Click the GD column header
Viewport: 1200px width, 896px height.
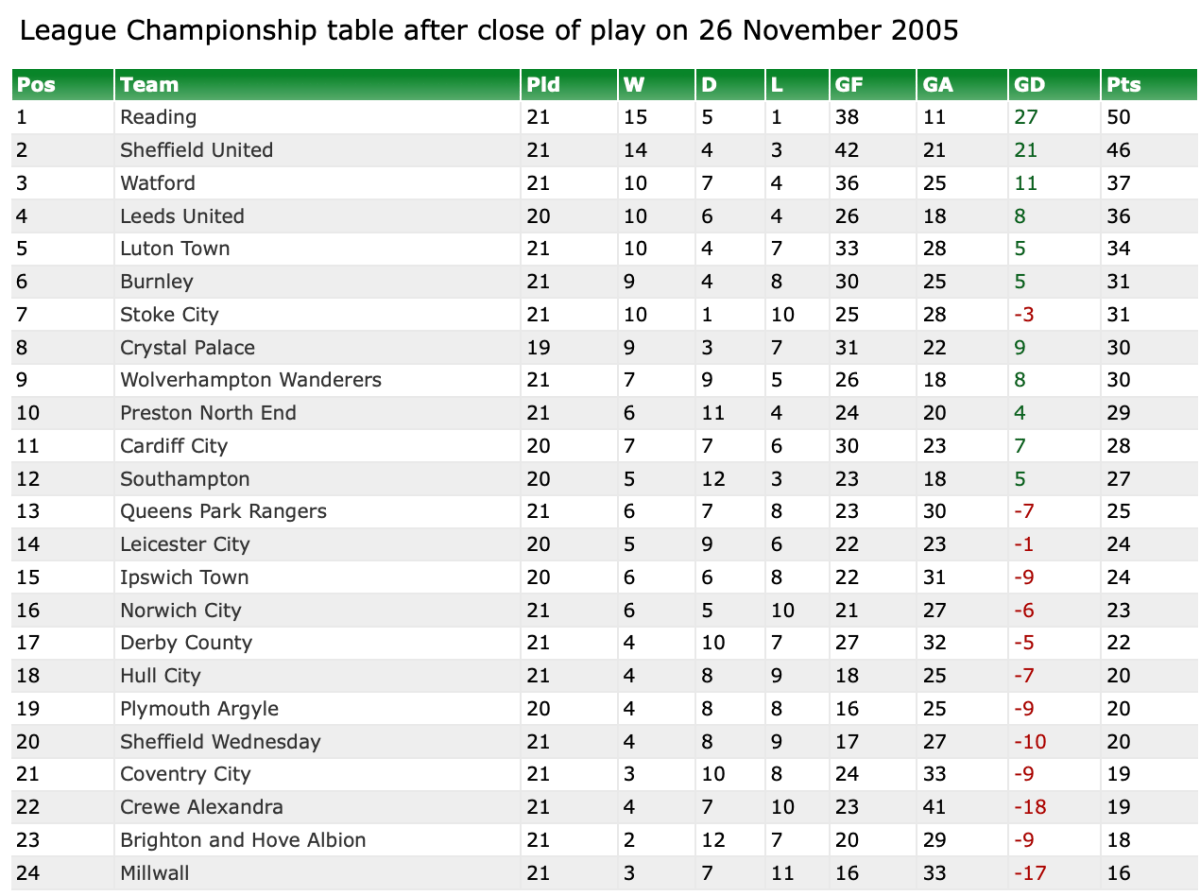(1028, 85)
